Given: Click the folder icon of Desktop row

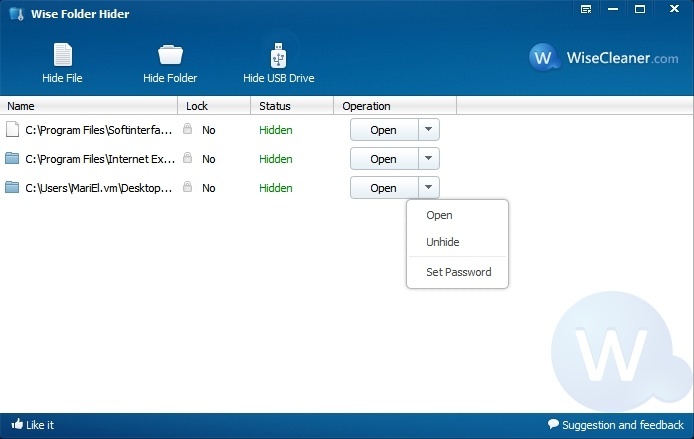Looking at the screenshot, I should click(12, 187).
